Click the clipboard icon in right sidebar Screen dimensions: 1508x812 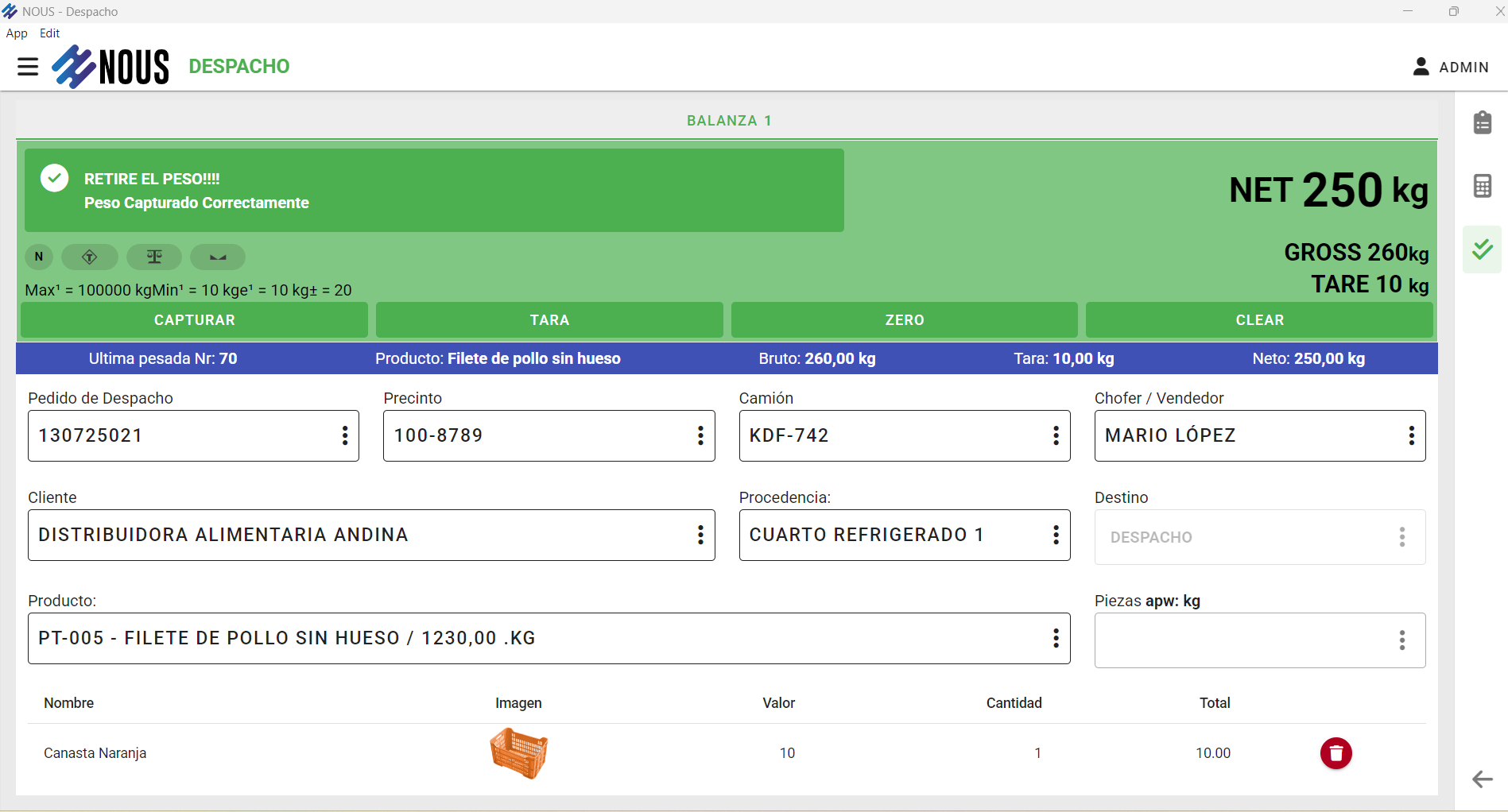[1482, 122]
